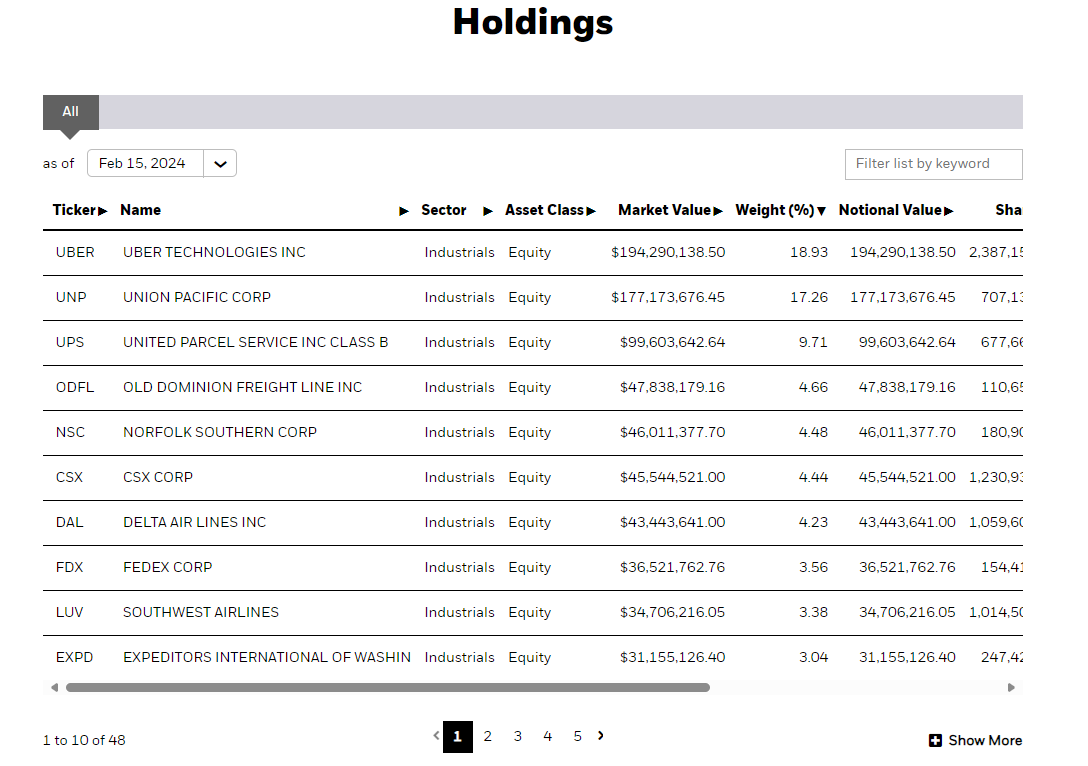Go to holdings page 5

(x=577, y=736)
